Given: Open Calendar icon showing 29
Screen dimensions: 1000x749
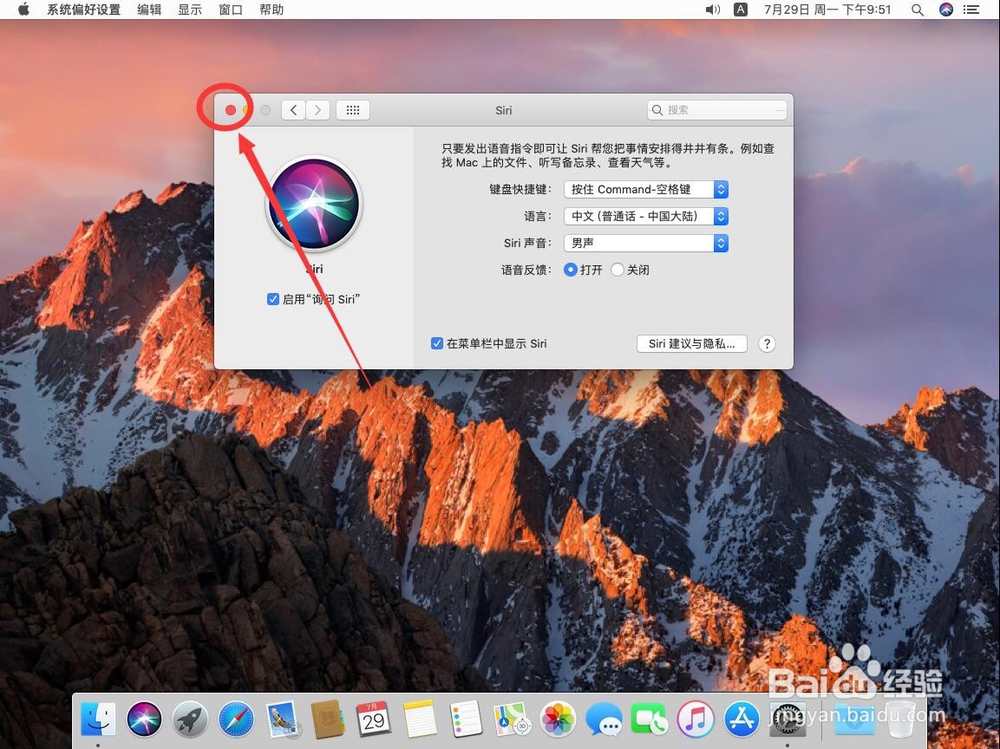Looking at the screenshot, I should (x=374, y=719).
